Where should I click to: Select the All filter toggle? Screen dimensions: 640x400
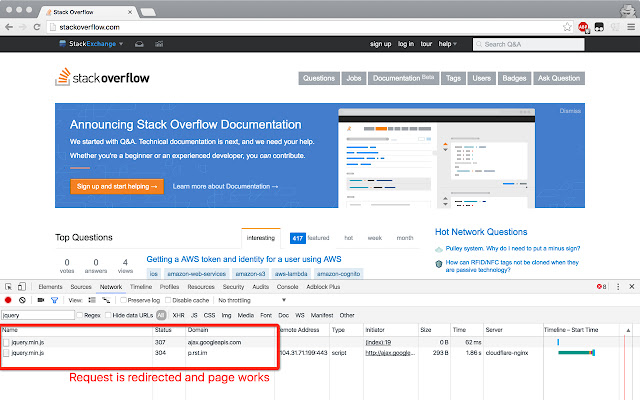(161, 315)
